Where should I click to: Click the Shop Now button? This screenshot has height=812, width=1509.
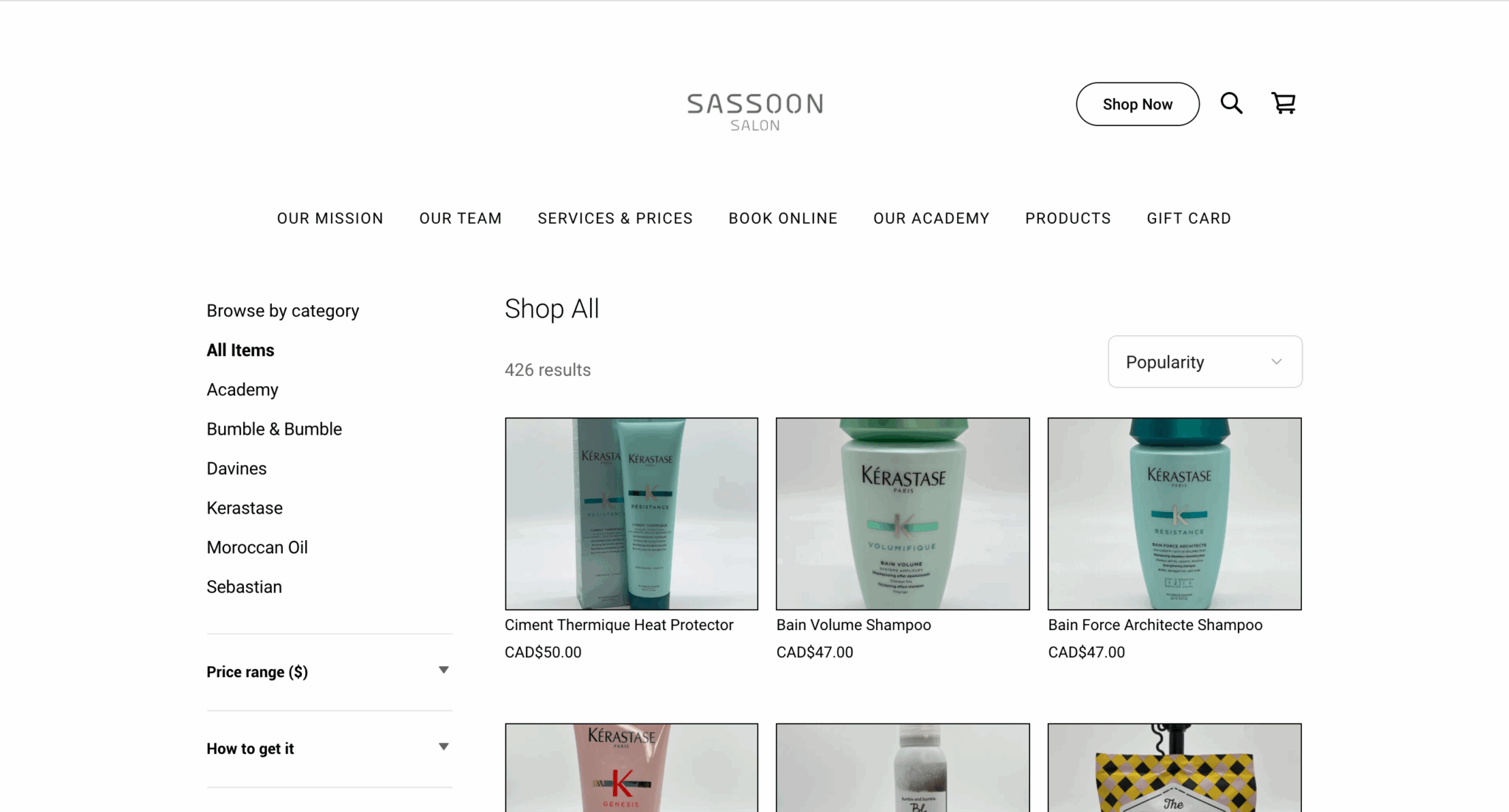point(1138,104)
